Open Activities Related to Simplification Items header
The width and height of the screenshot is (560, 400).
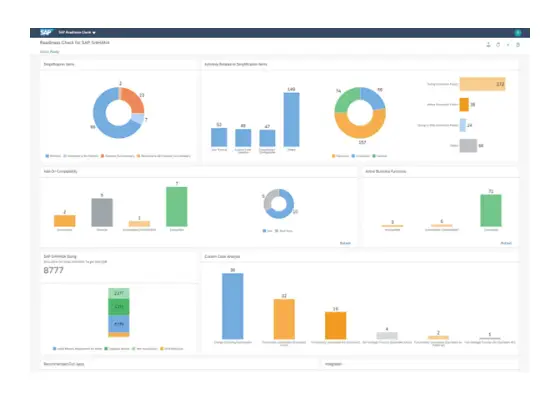point(236,64)
